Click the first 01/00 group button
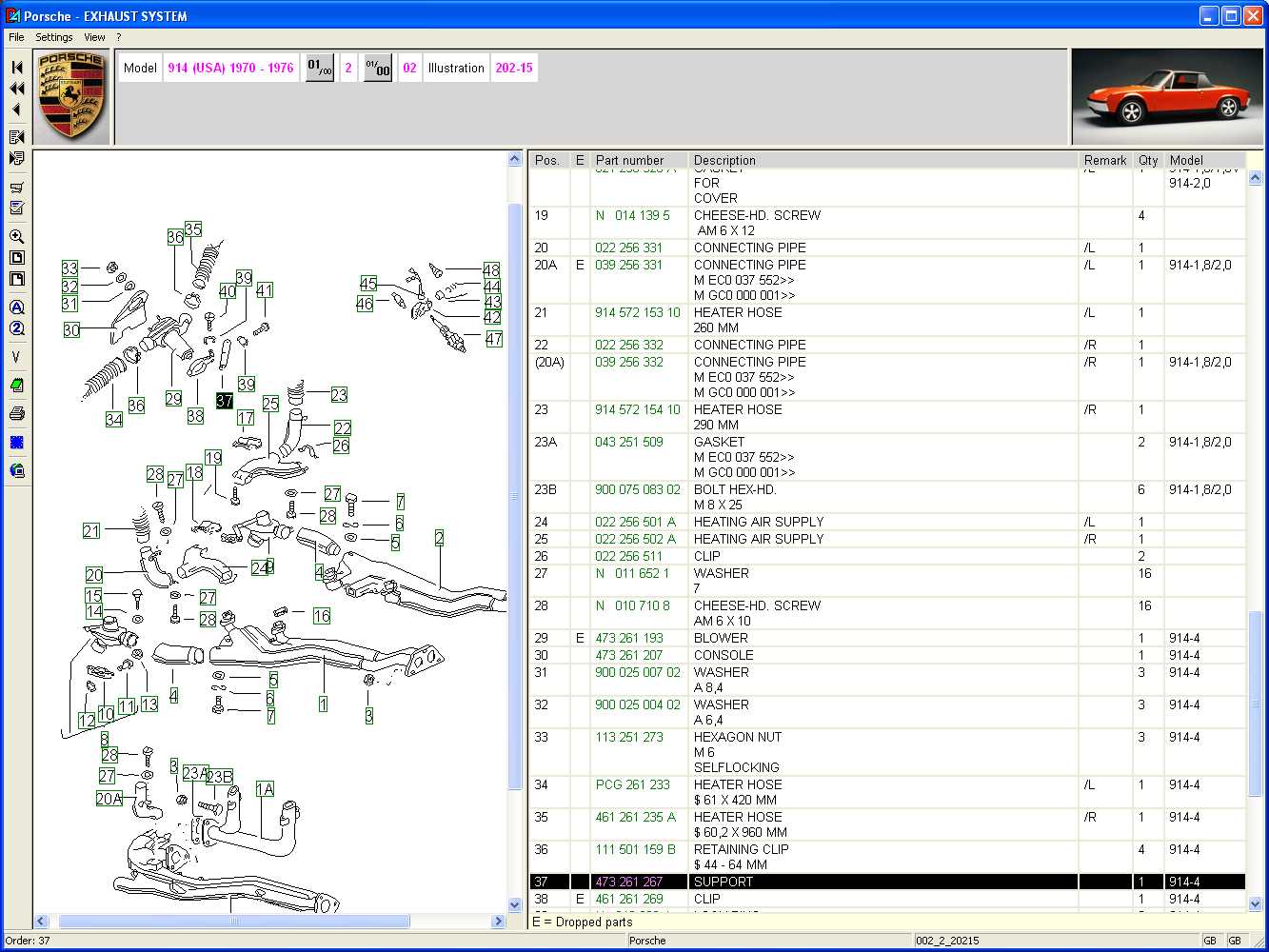The height and width of the screenshot is (952, 1269). [320, 68]
